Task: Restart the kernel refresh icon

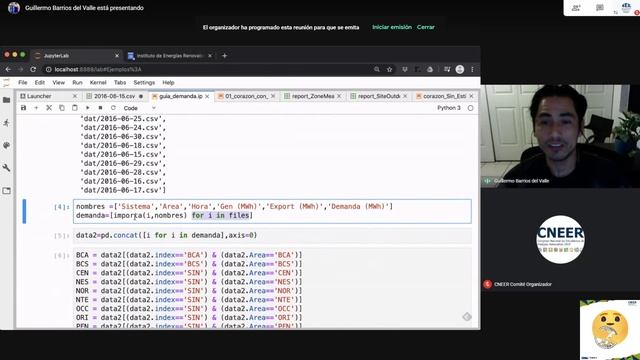Action: (x=113, y=108)
